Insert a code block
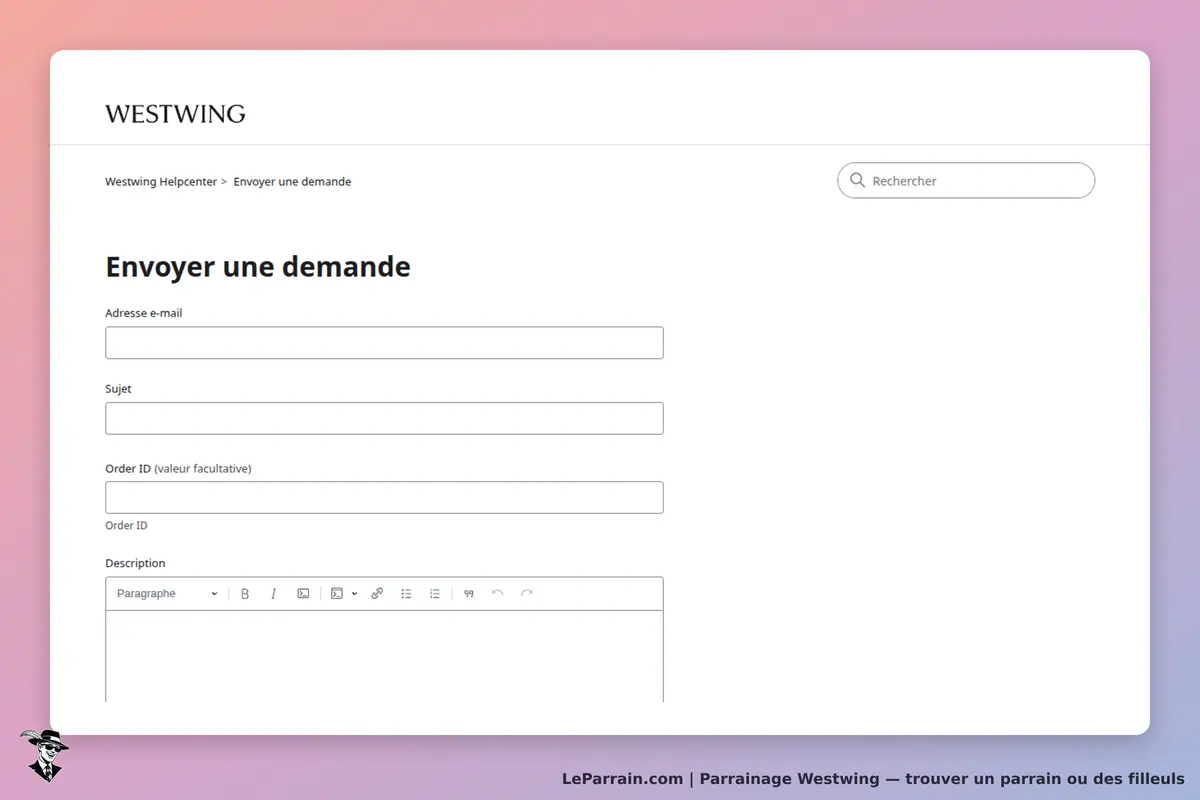1200x800 pixels. [337, 594]
